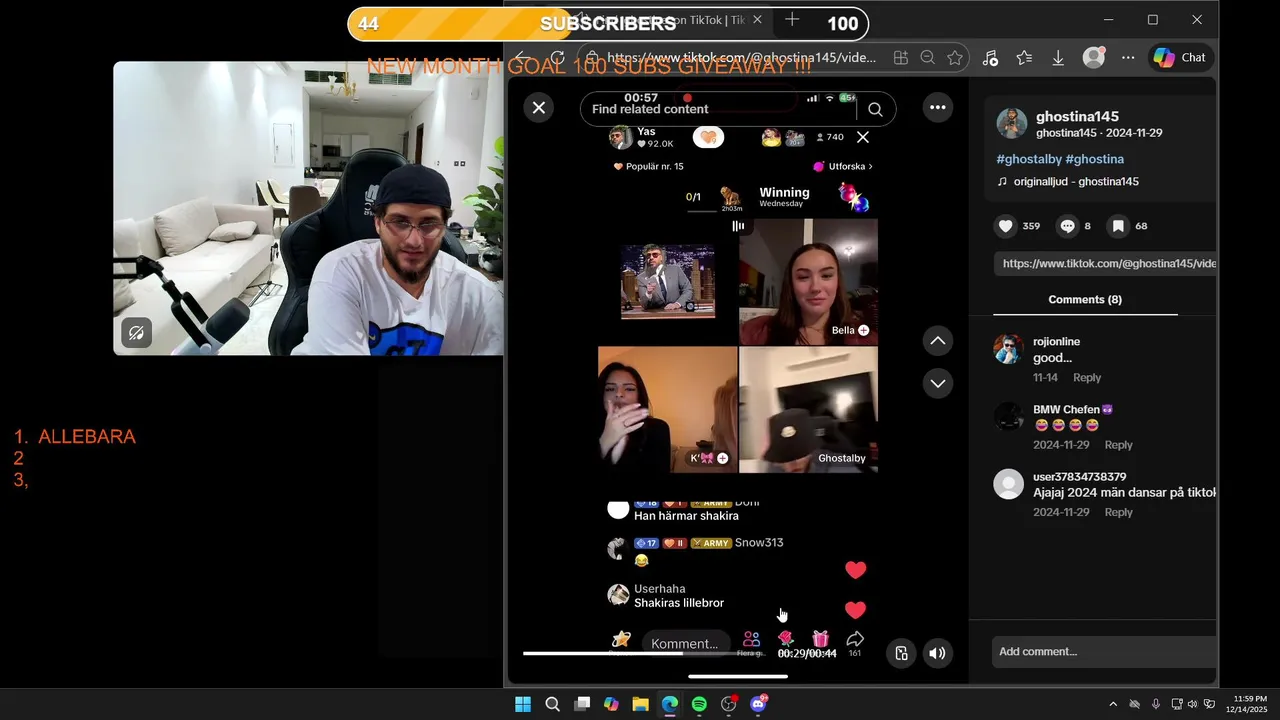Image resolution: width=1280 pixels, height=720 pixels.
Task: Open Edge downloads arrow icon
Action: [1058, 58]
